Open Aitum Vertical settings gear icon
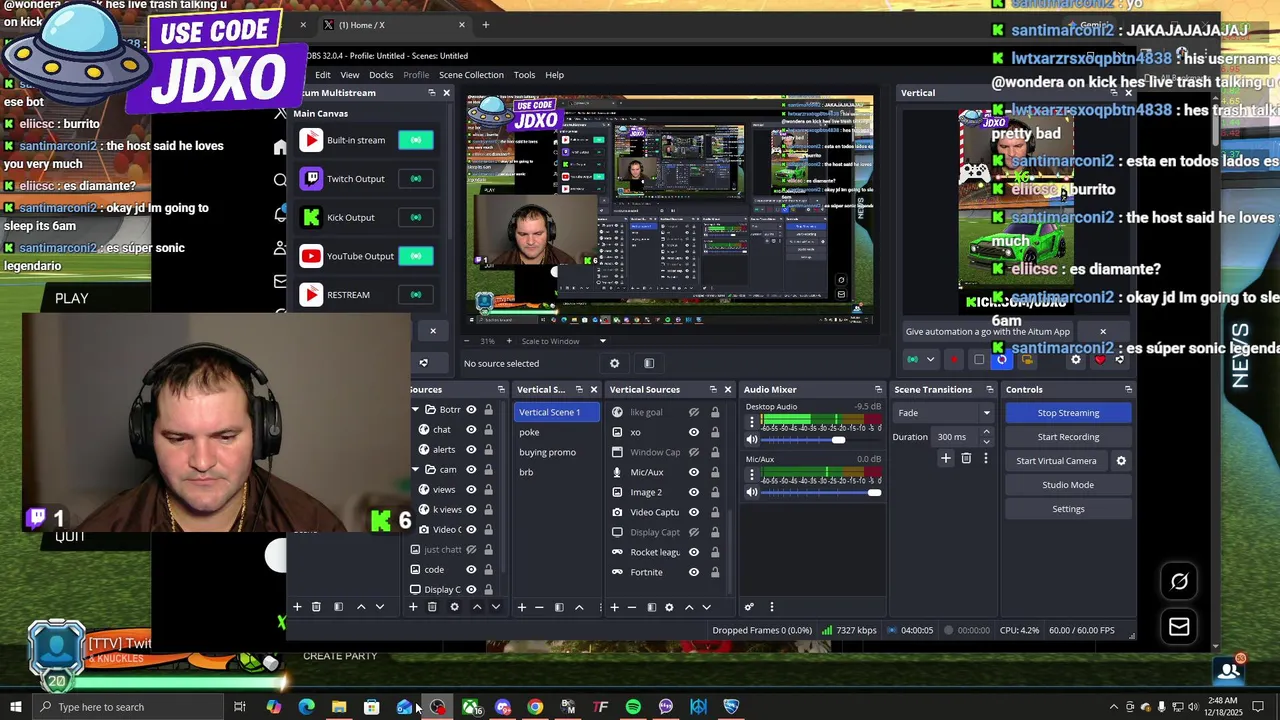Screen dimensions: 1280x720 (1076, 360)
